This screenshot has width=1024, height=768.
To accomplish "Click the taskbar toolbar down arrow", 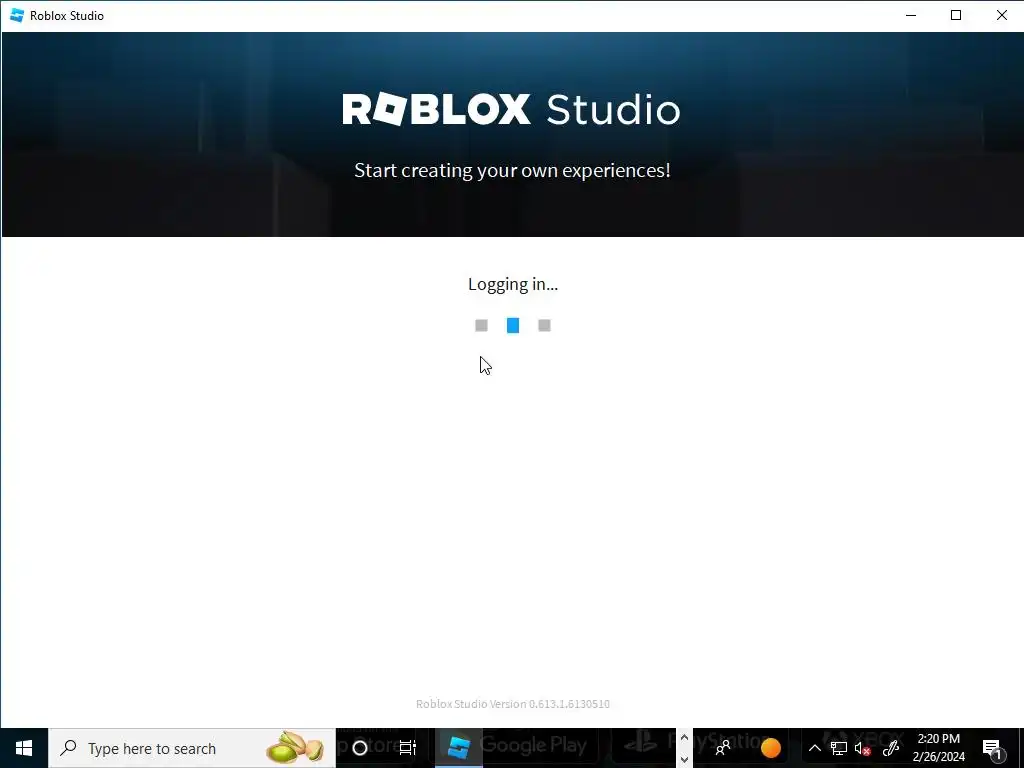I will (x=684, y=760).
